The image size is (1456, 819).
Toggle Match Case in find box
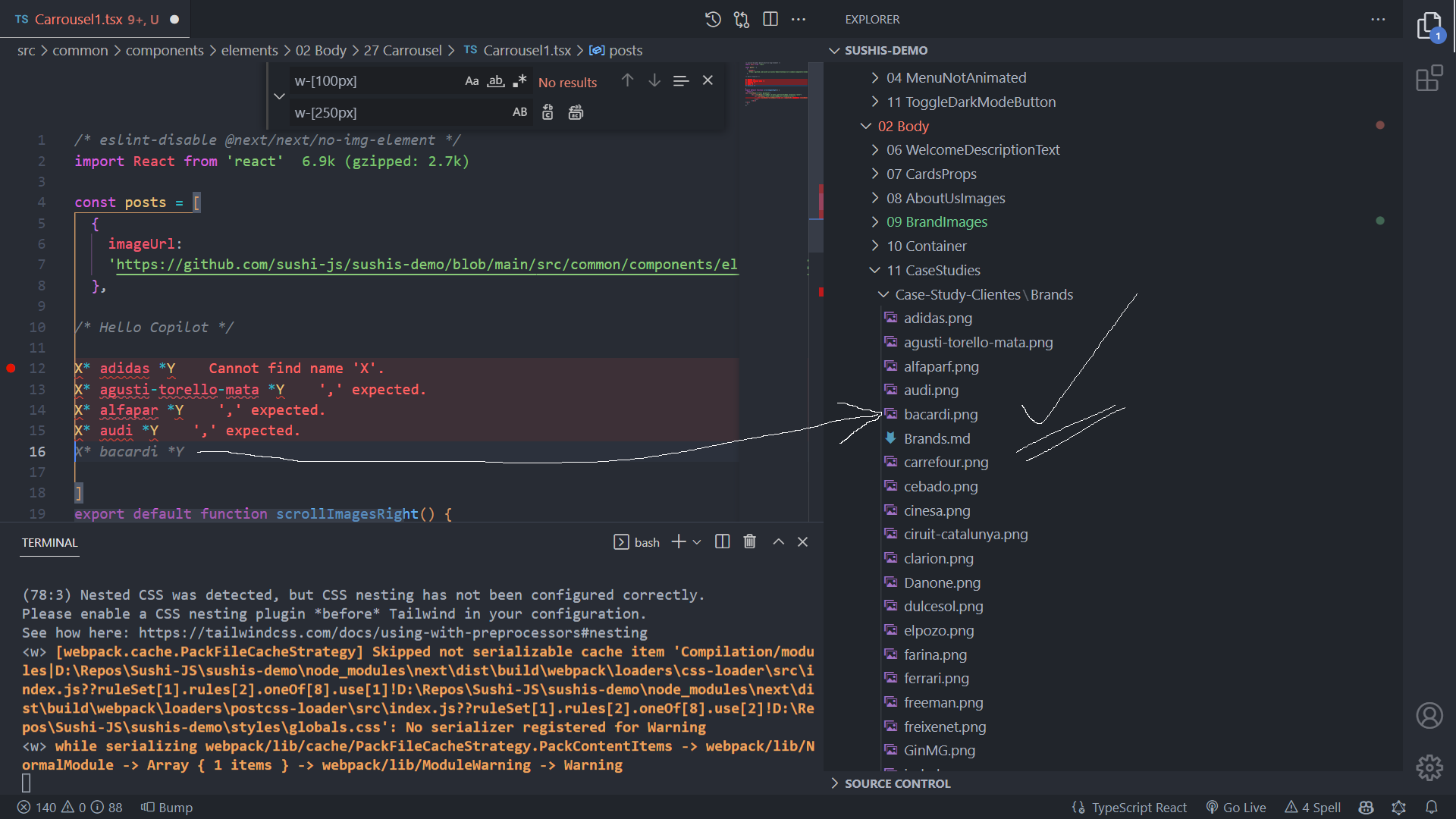click(x=472, y=81)
